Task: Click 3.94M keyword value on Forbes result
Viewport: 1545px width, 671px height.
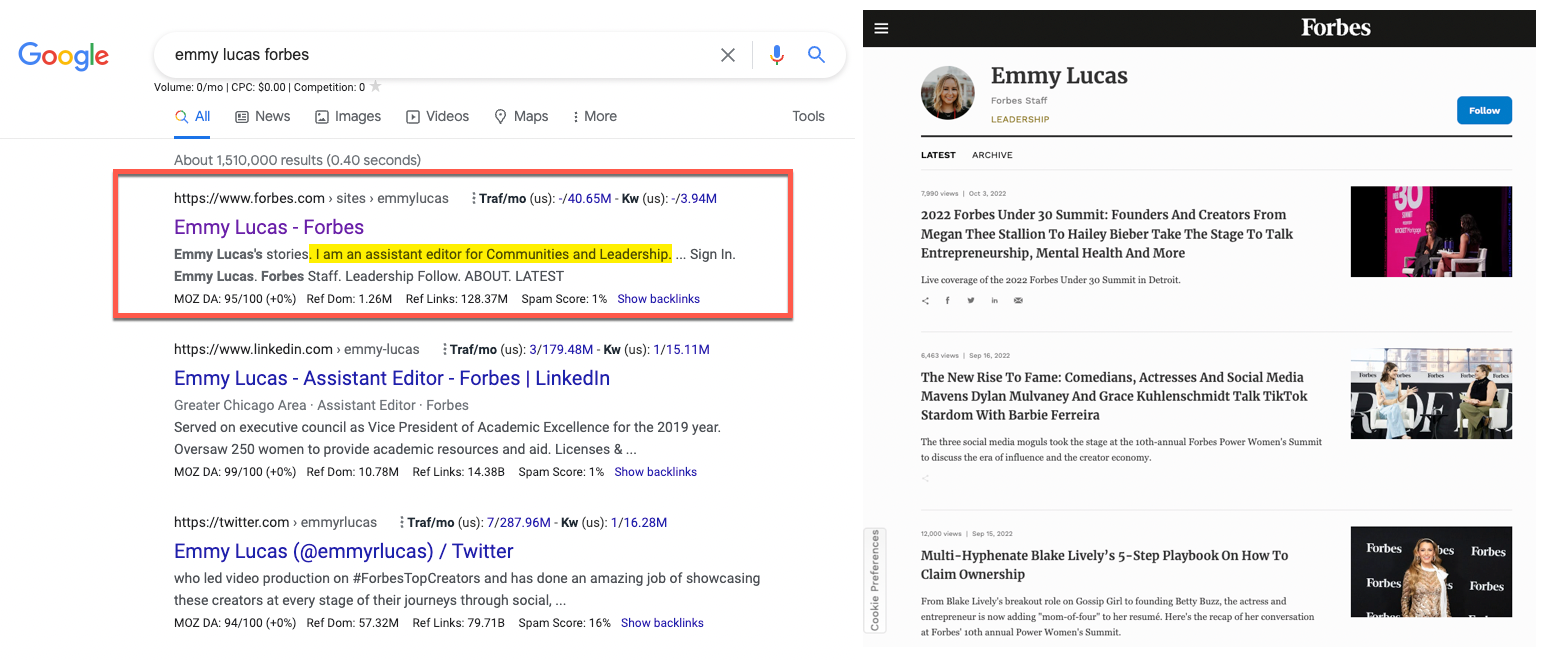Action: (x=697, y=198)
